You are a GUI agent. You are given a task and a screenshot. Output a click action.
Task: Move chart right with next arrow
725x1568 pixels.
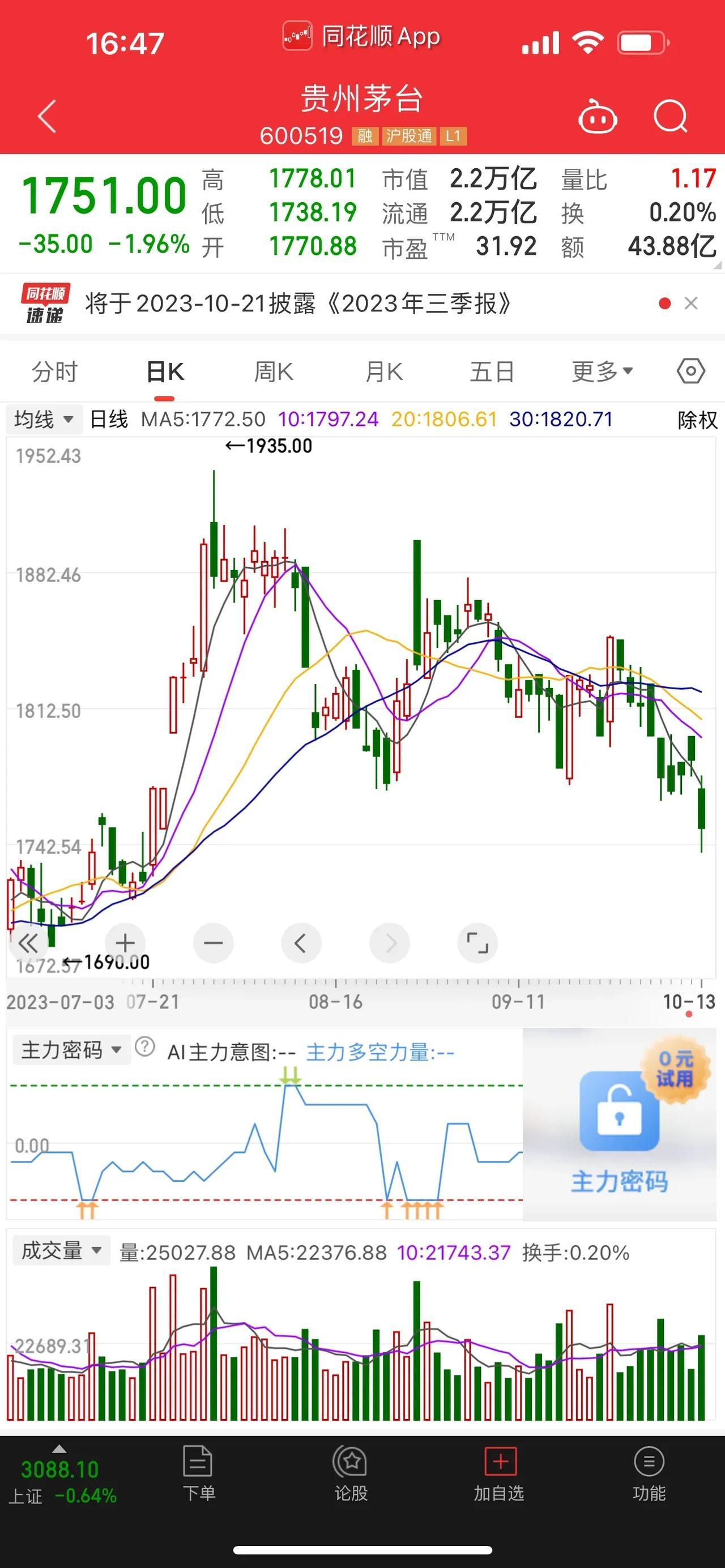click(x=390, y=943)
